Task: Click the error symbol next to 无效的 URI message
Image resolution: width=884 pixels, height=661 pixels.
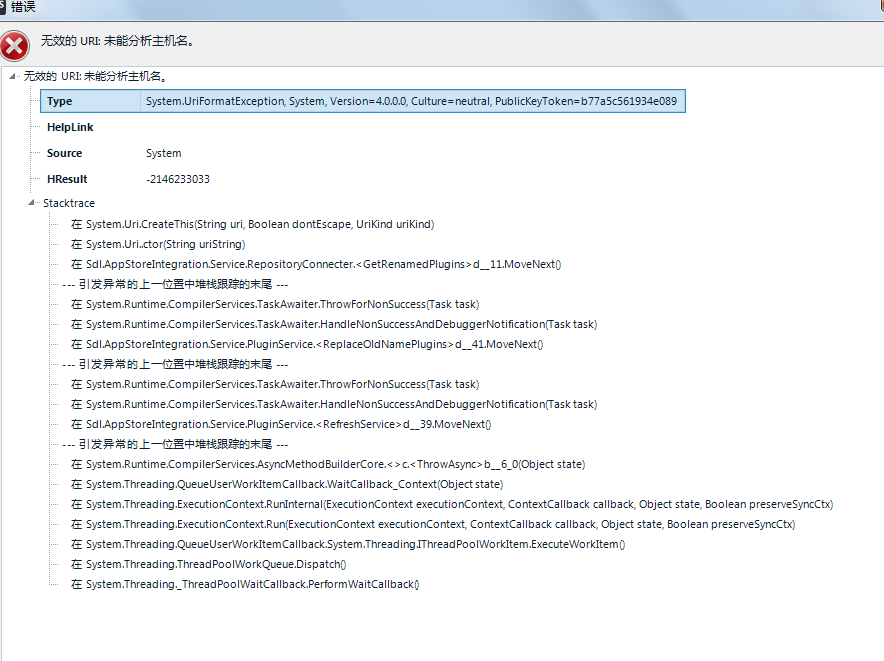Action: [16, 44]
